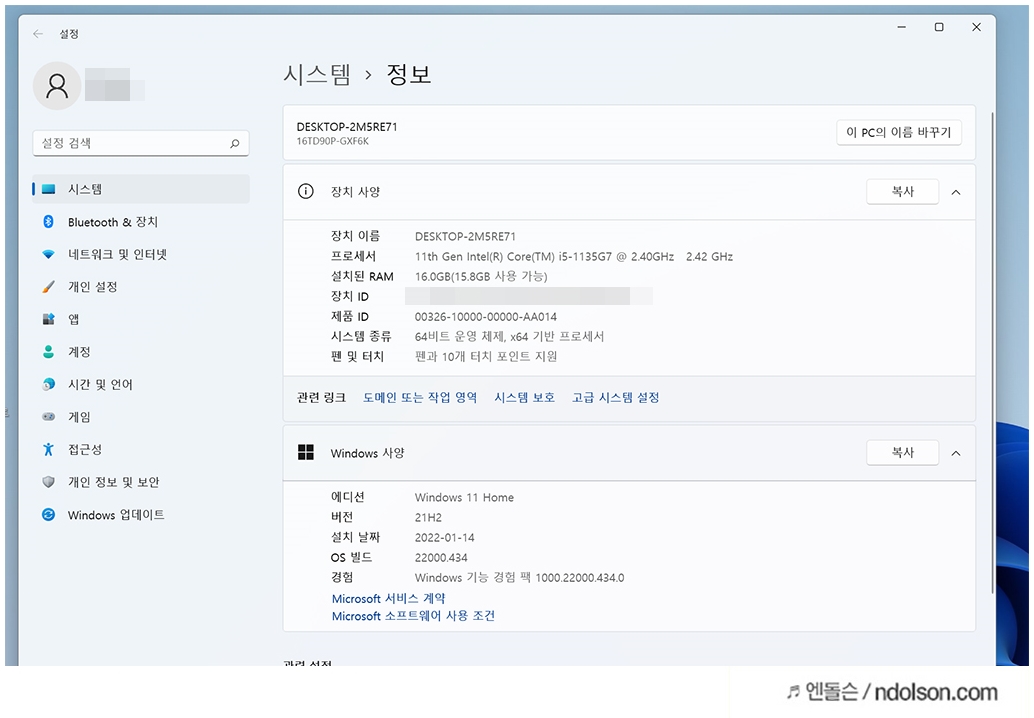Click edition value Windows 11 Home
Viewport: 1034px width, 718px height.
pos(464,497)
